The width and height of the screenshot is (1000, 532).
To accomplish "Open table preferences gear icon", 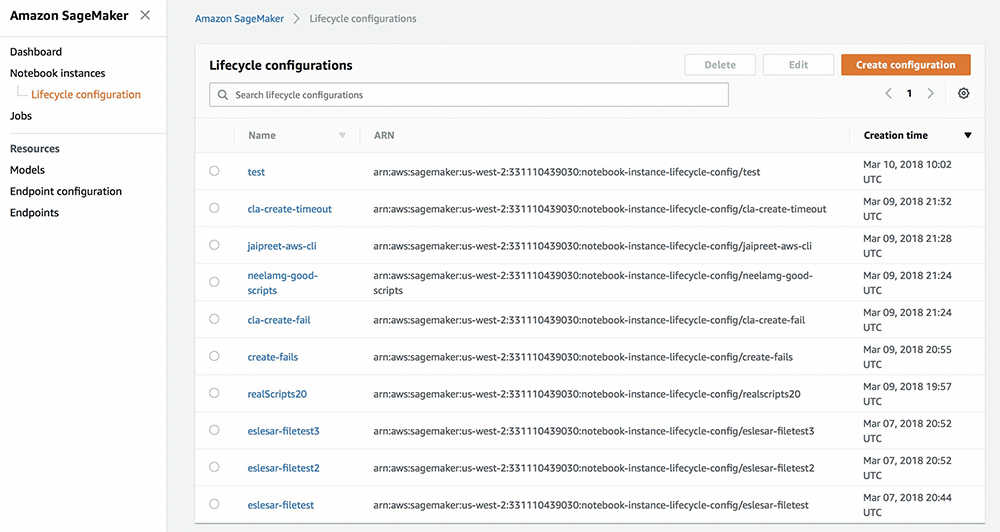I will [x=963, y=94].
